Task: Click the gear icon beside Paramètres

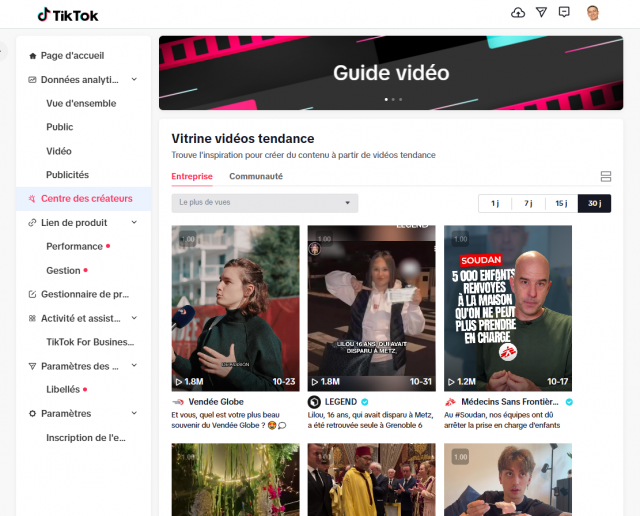Action: (x=32, y=414)
